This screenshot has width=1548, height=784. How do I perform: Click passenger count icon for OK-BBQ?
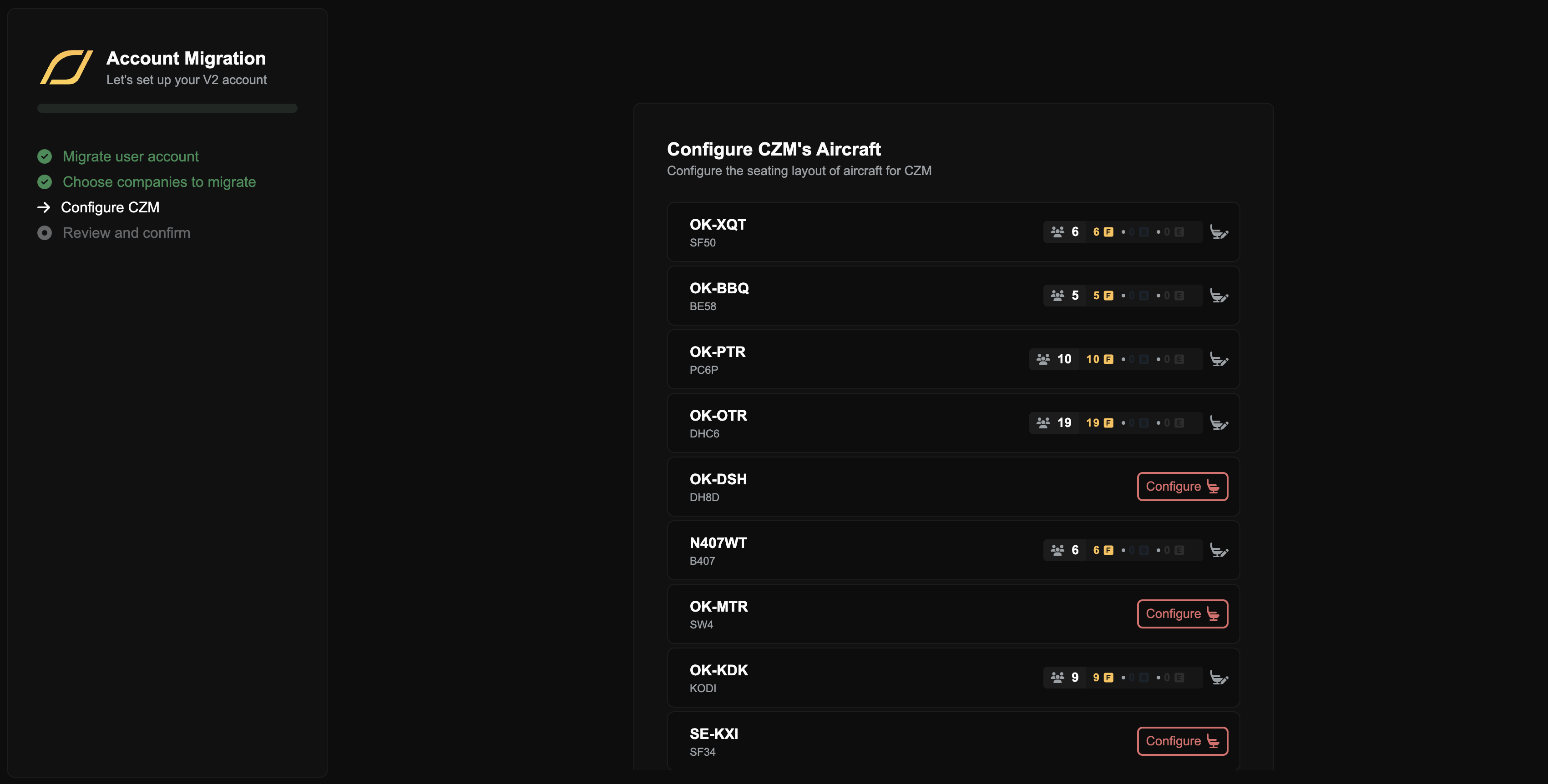pyautogui.click(x=1057, y=296)
